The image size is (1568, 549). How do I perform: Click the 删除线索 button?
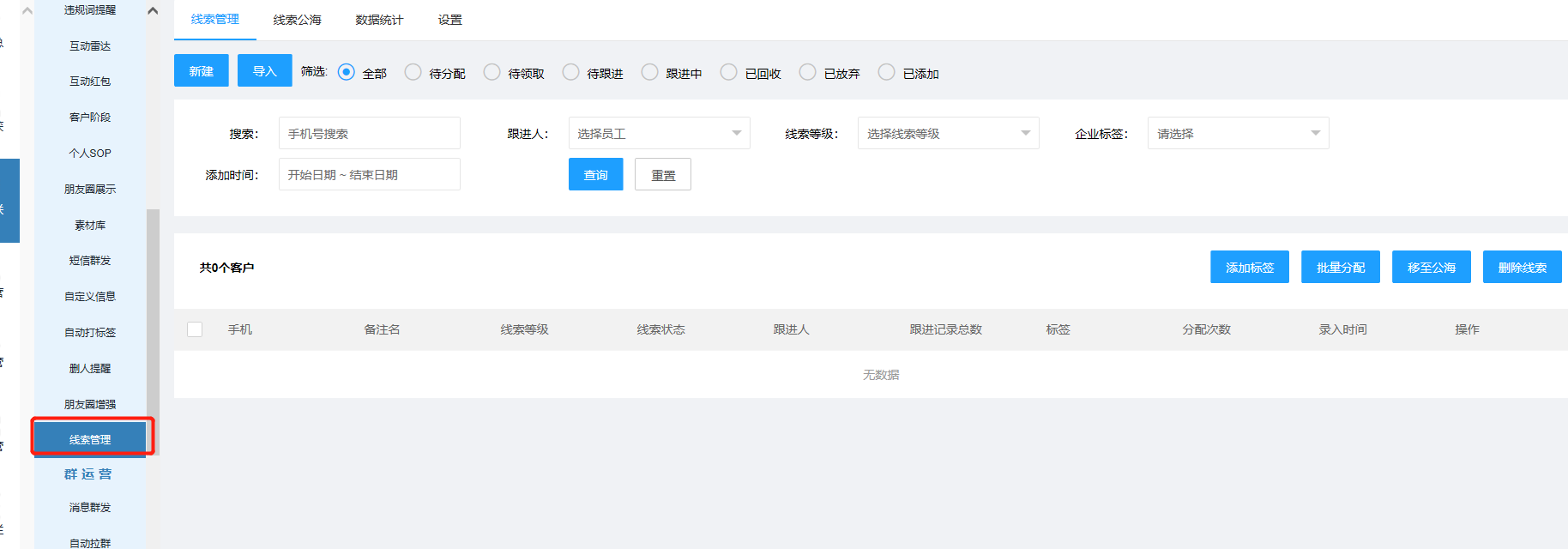1522,268
